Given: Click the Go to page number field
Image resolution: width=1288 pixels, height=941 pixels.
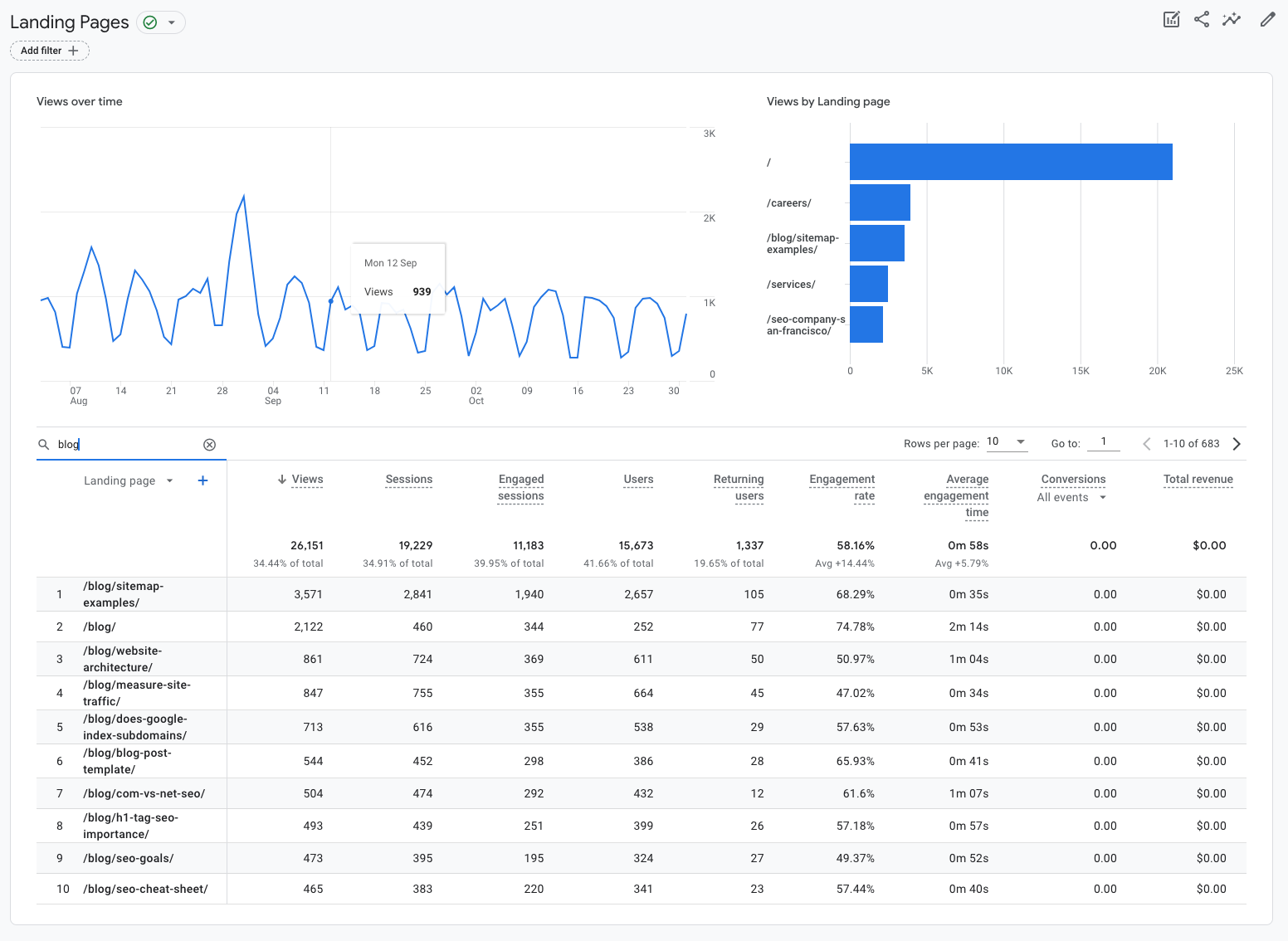Looking at the screenshot, I should pyautogui.click(x=1103, y=442).
